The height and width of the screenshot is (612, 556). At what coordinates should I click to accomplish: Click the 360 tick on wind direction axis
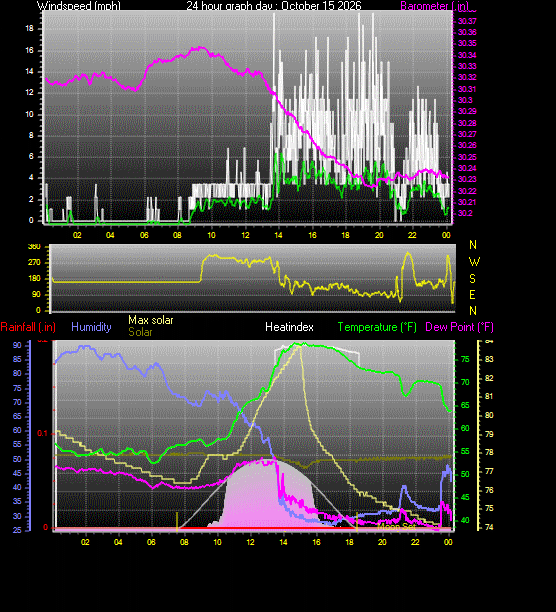[34, 247]
